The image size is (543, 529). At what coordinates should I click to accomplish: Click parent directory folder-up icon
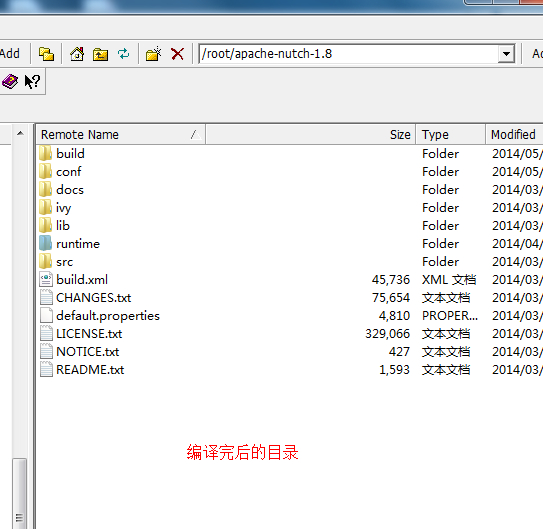[x=100, y=54]
